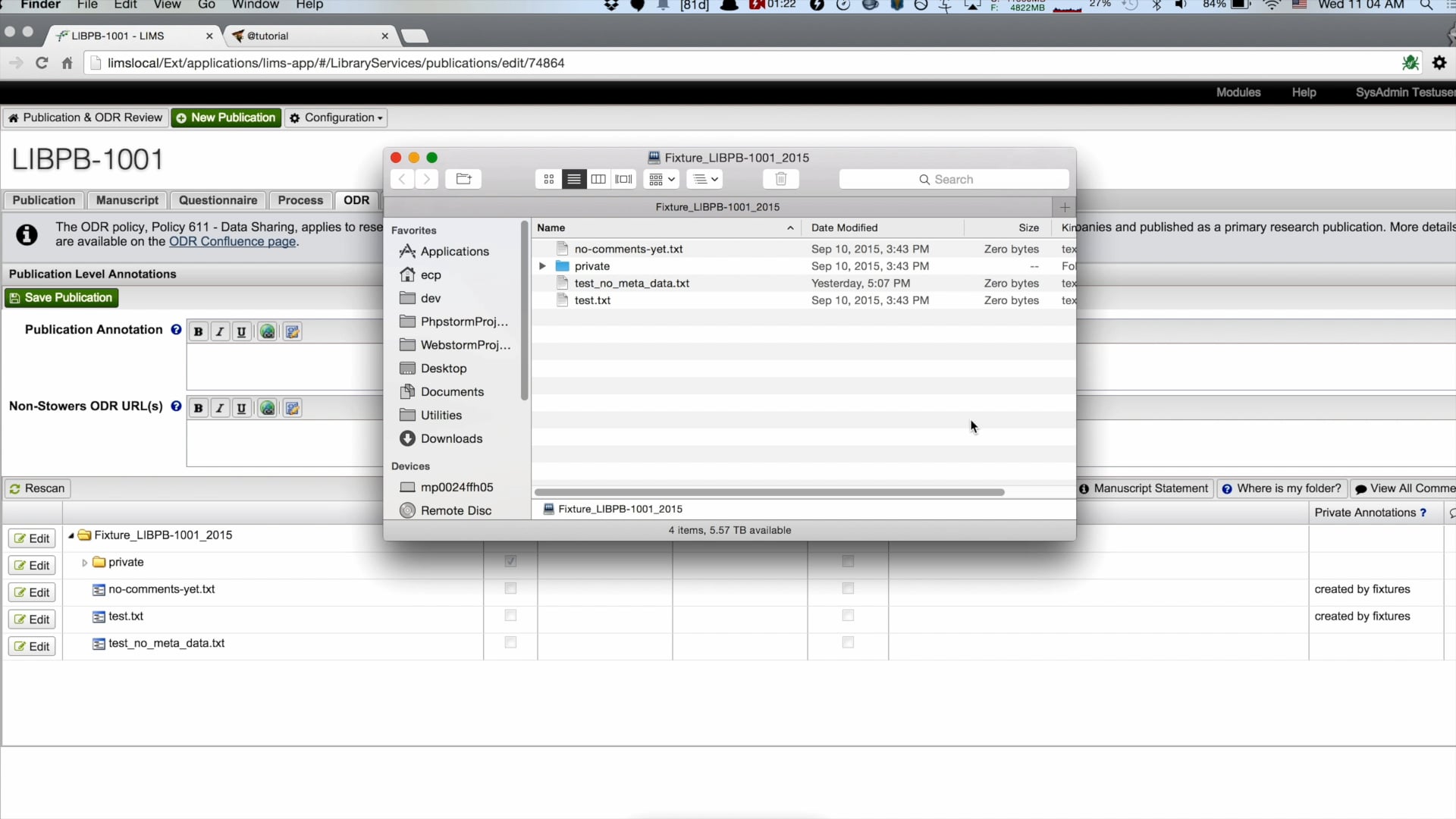Go back in Finder window
The image size is (1456, 819).
(403, 180)
